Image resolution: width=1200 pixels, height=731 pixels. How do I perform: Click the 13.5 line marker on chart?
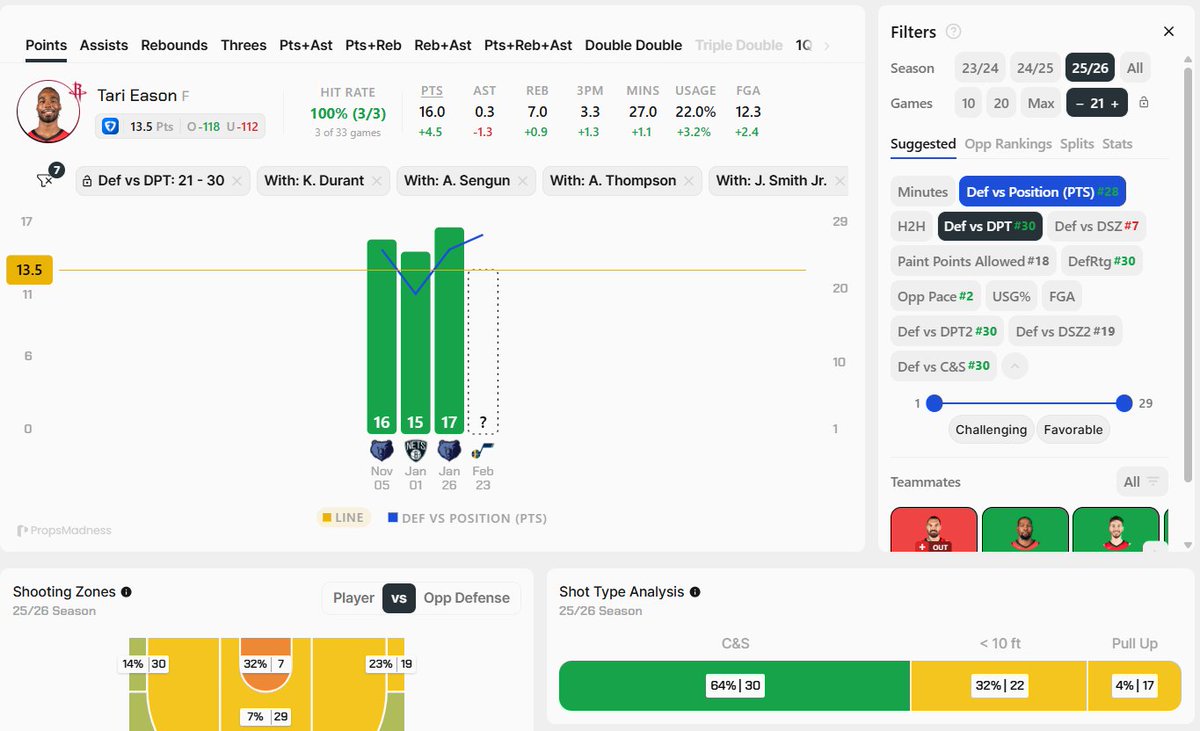click(29, 270)
